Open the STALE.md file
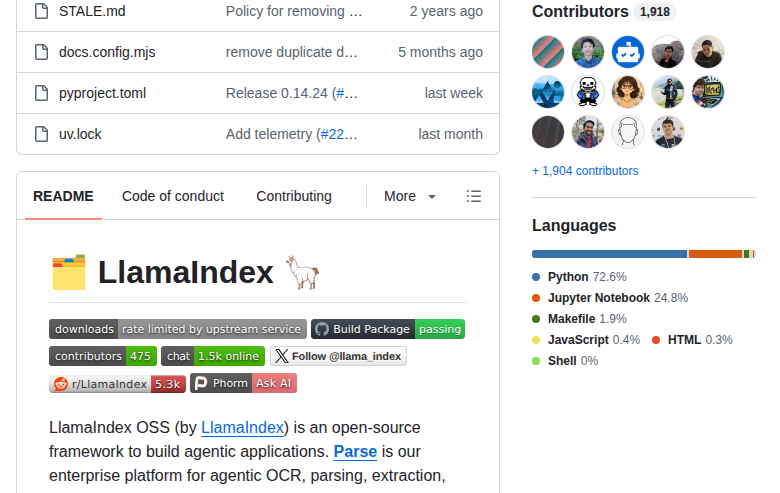Viewport: 780px width, 493px height. pos(92,11)
